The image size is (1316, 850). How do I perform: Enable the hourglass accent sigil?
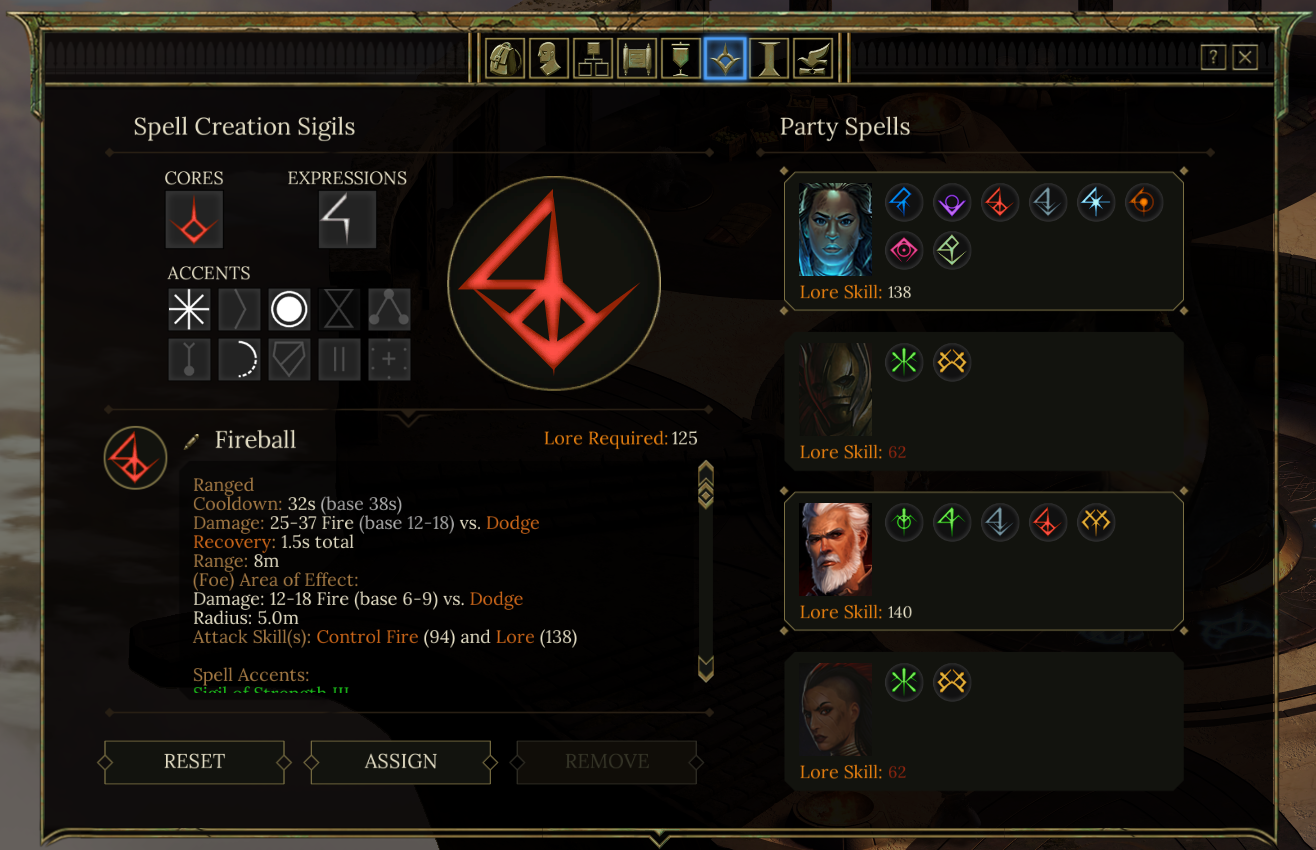coord(339,310)
